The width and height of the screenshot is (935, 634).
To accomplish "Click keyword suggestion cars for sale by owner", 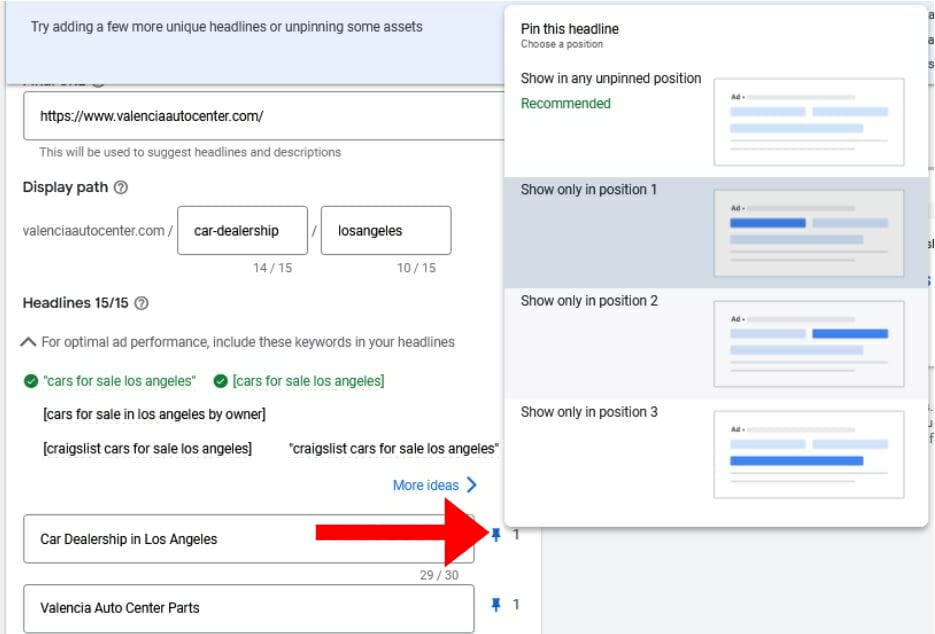I will pos(154,414).
